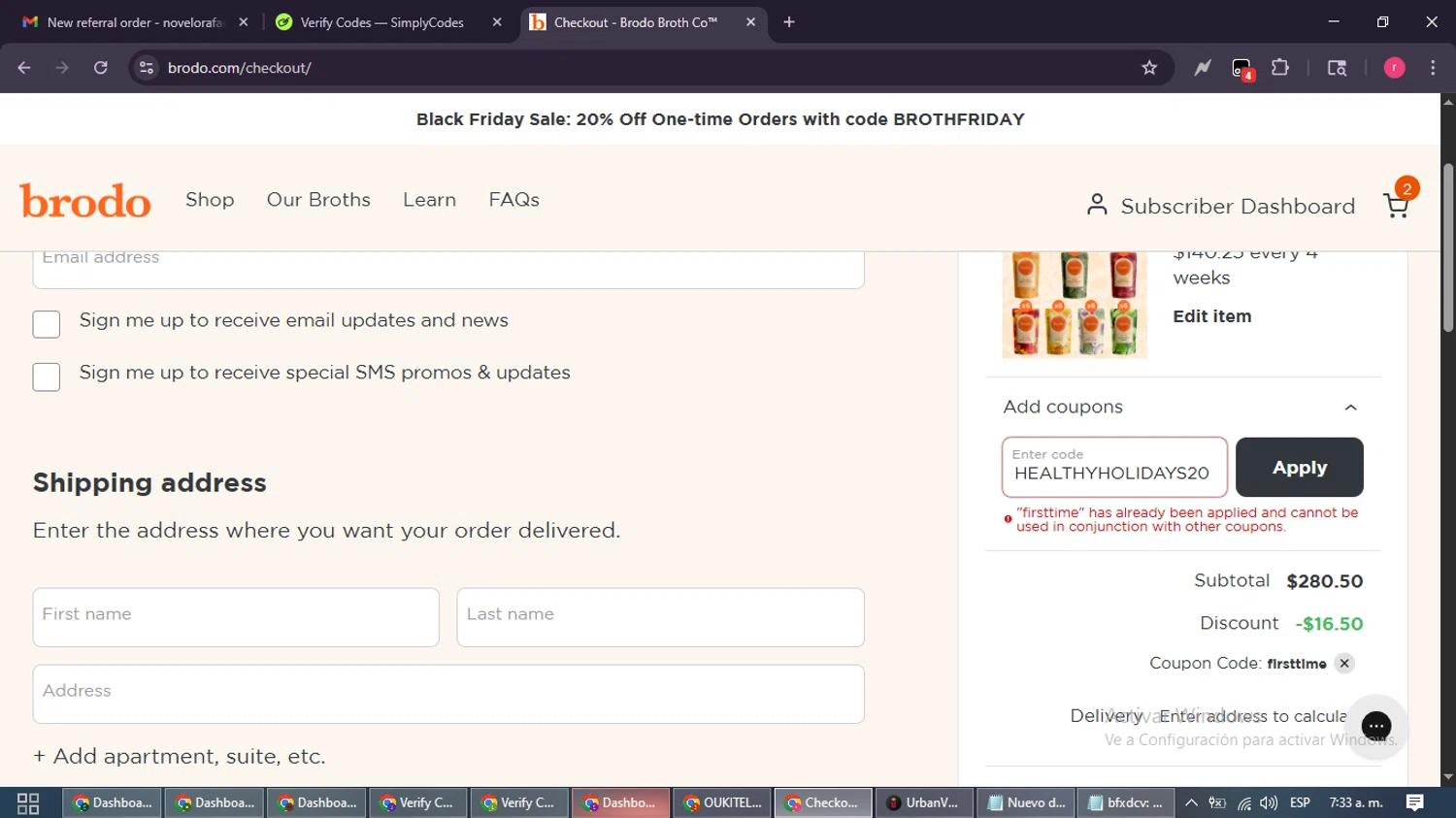Open the chat support bubble
The height and width of the screenshot is (818, 1456).
pyautogui.click(x=1376, y=726)
